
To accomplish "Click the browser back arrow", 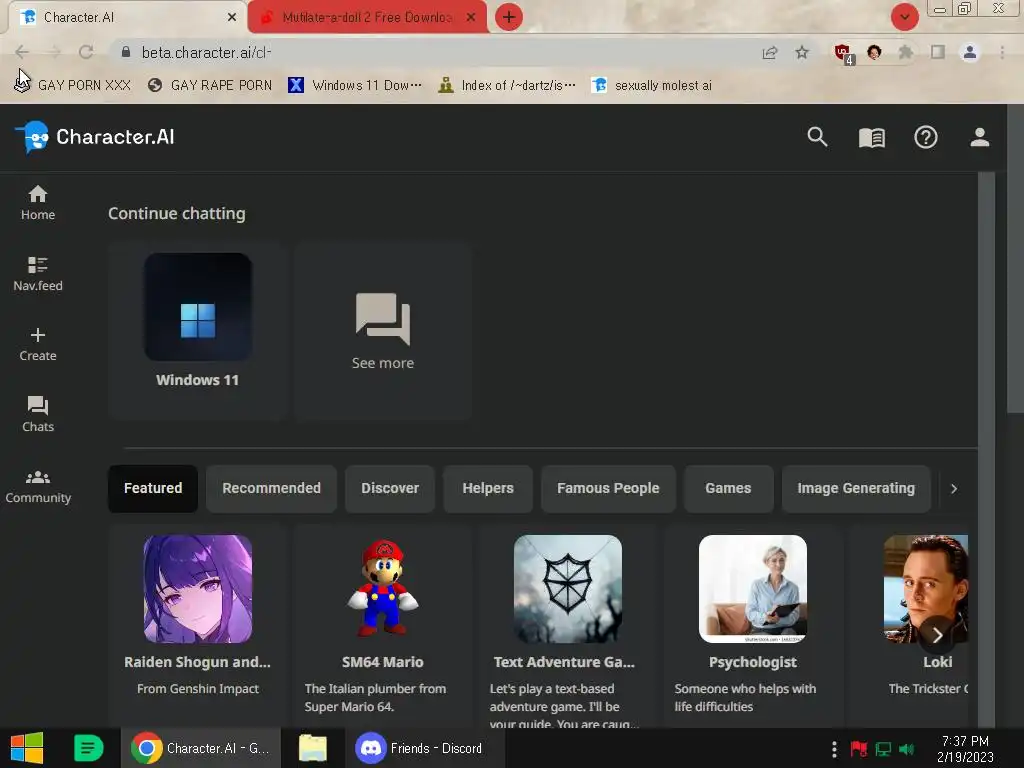I will 22,52.
